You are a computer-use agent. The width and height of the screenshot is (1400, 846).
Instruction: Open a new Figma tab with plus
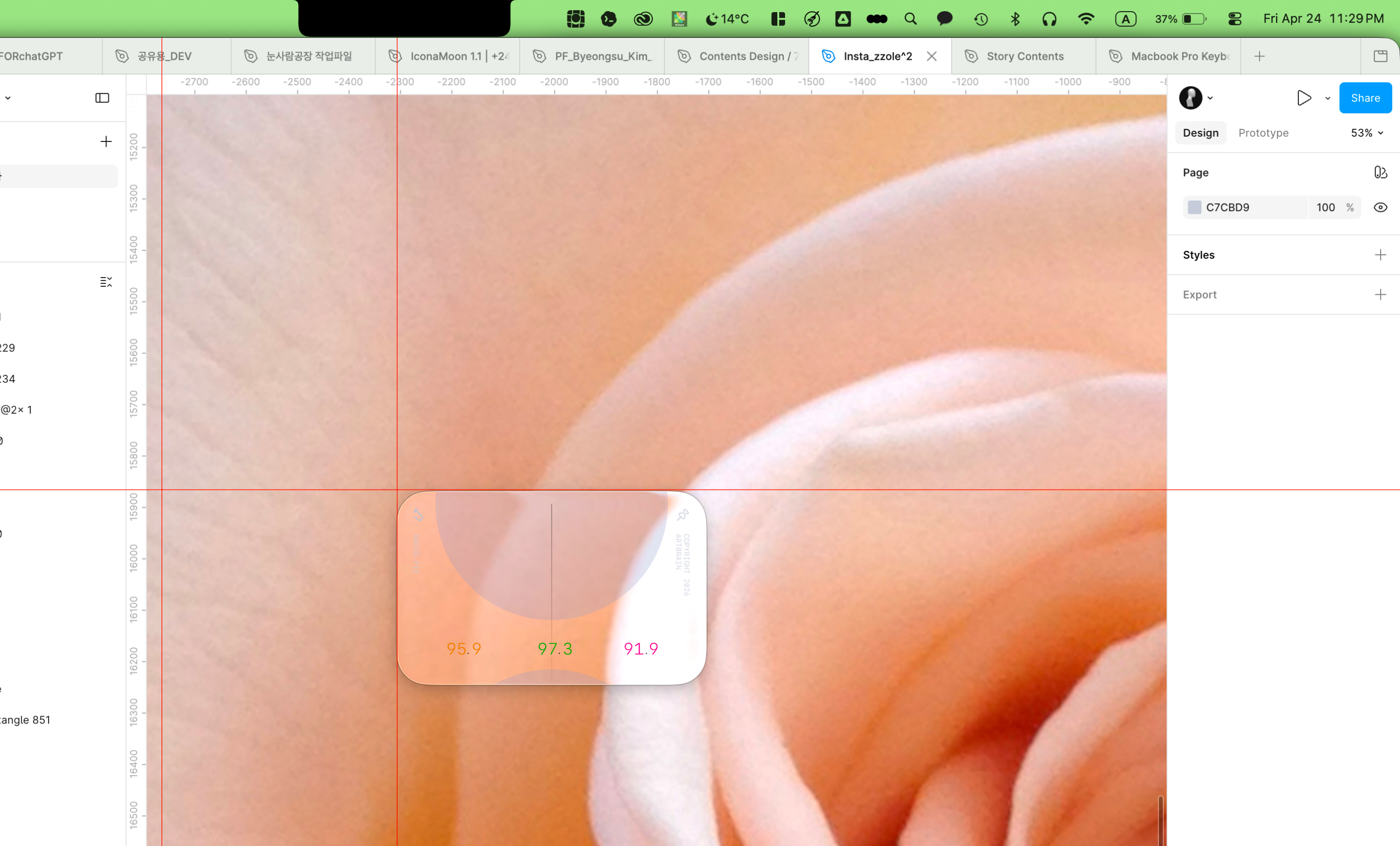coord(1260,56)
